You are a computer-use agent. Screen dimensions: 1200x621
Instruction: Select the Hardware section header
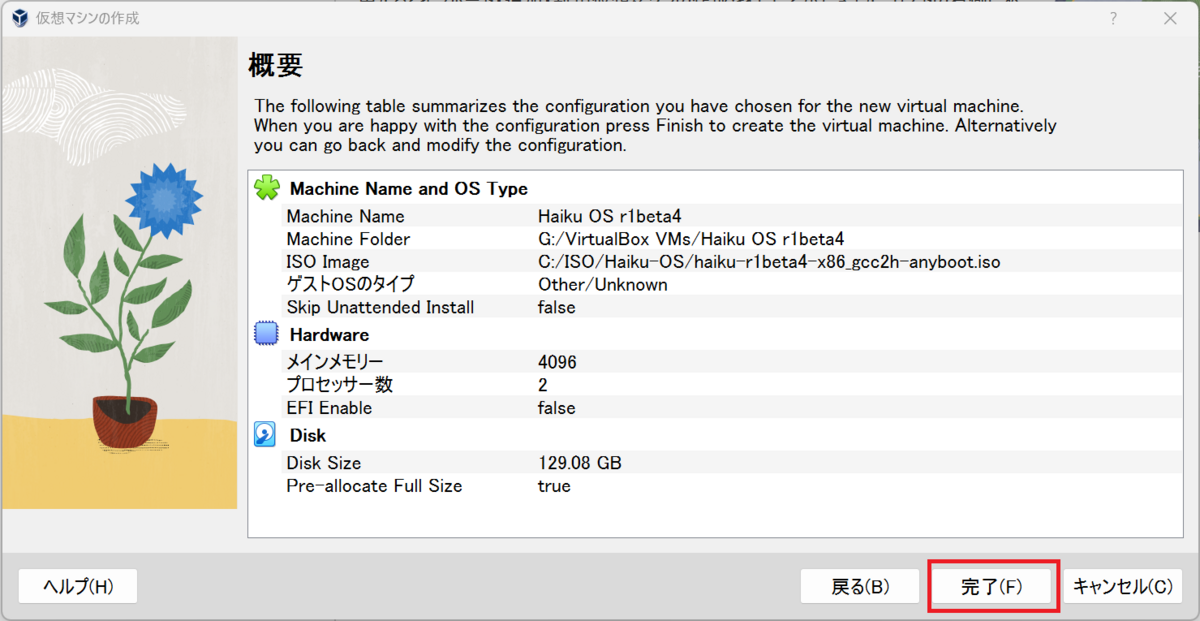point(329,335)
